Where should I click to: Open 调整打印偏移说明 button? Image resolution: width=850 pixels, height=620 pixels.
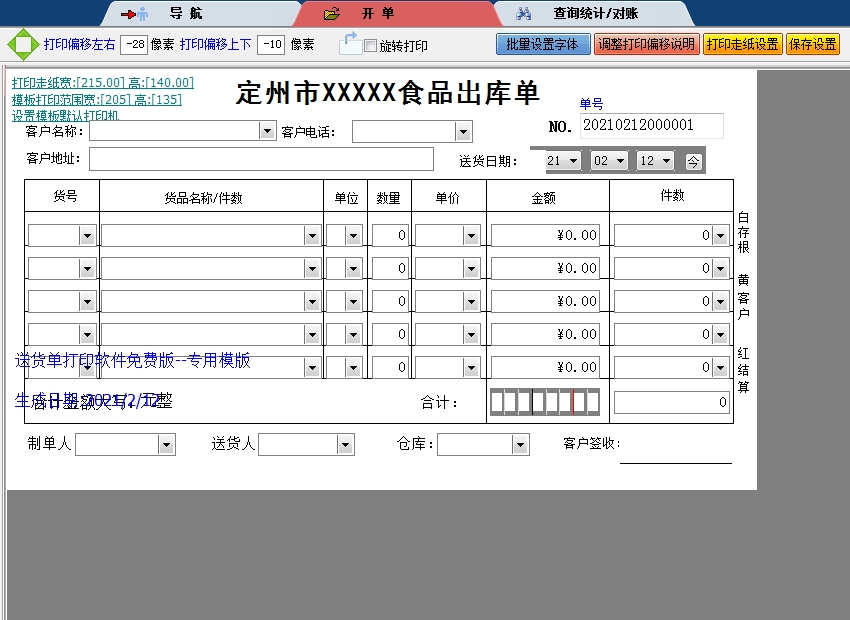pos(646,45)
